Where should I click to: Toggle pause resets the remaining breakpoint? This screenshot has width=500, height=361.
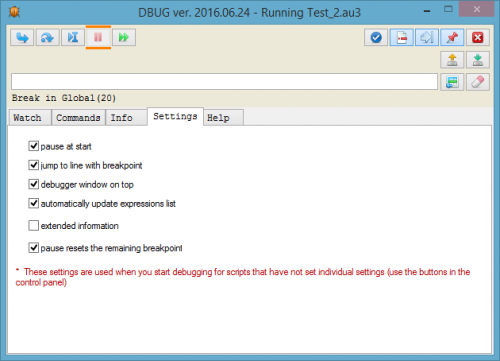tap(33, 248)
